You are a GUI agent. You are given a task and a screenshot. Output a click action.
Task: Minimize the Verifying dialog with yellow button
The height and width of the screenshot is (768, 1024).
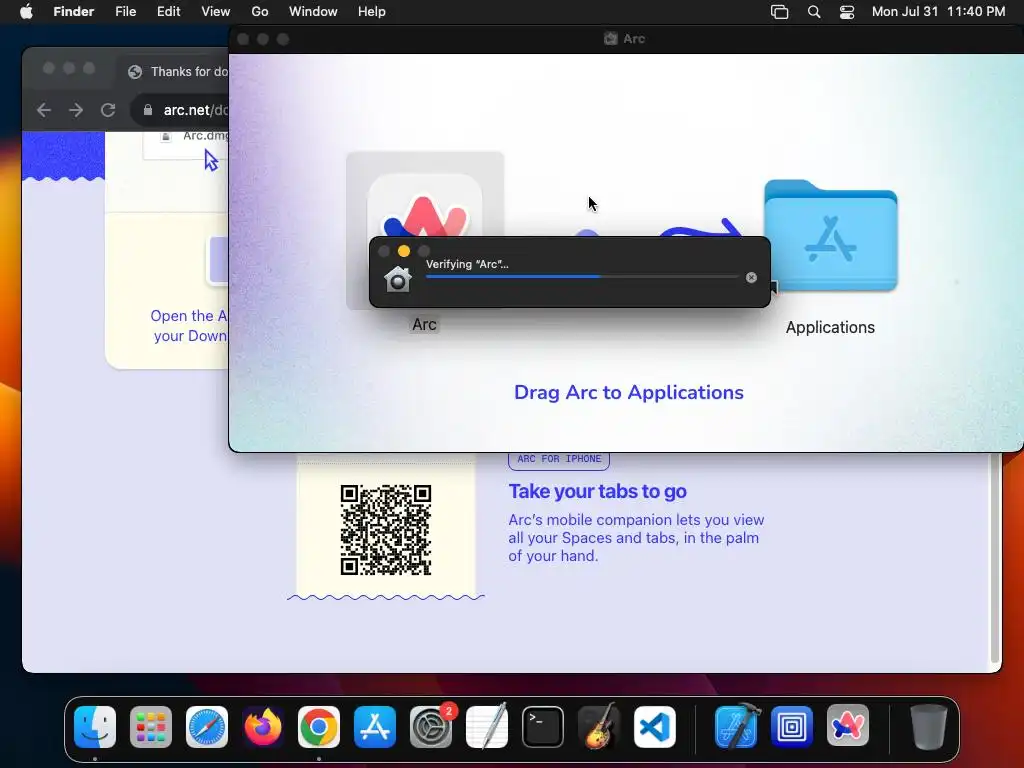pos(404,251)
